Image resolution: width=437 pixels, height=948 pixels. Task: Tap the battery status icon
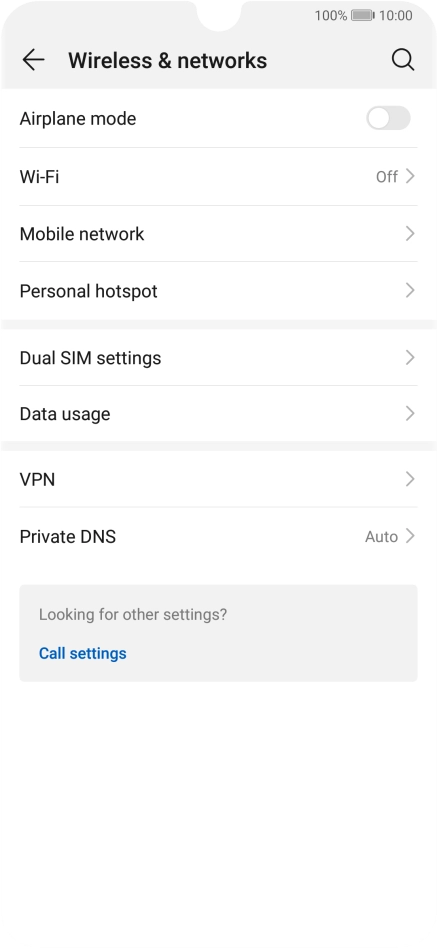[363, 15]
